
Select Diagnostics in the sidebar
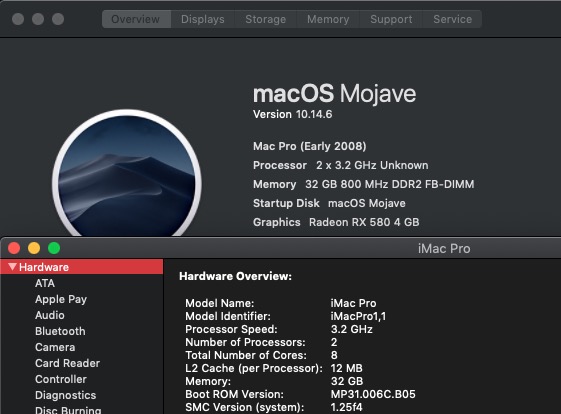[65, 395]
